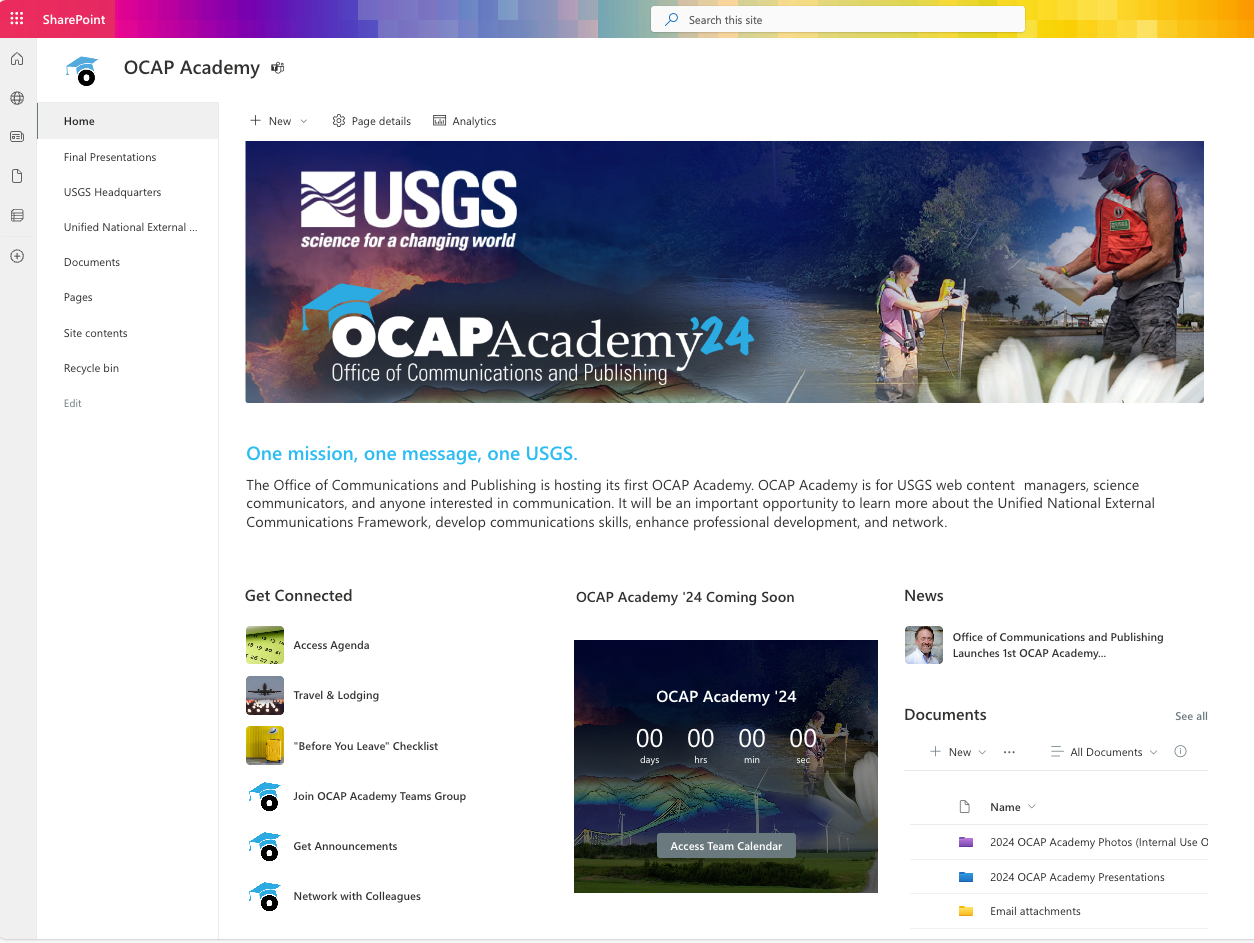This screenshot has height=943, width=1254.
Task: Click the yellow Email attachments folder icon
Action: click(x=966, y=911)
